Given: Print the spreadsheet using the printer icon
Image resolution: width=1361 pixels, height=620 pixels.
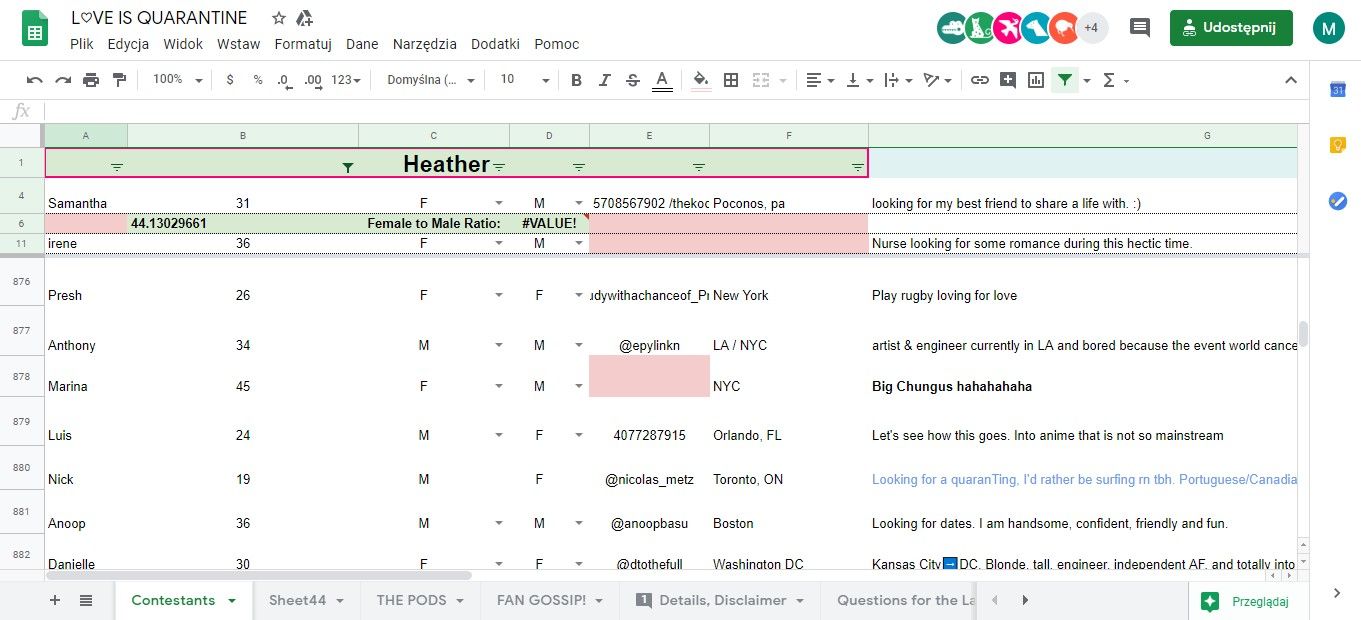Looking at the screenshot, I should (91, 80).
